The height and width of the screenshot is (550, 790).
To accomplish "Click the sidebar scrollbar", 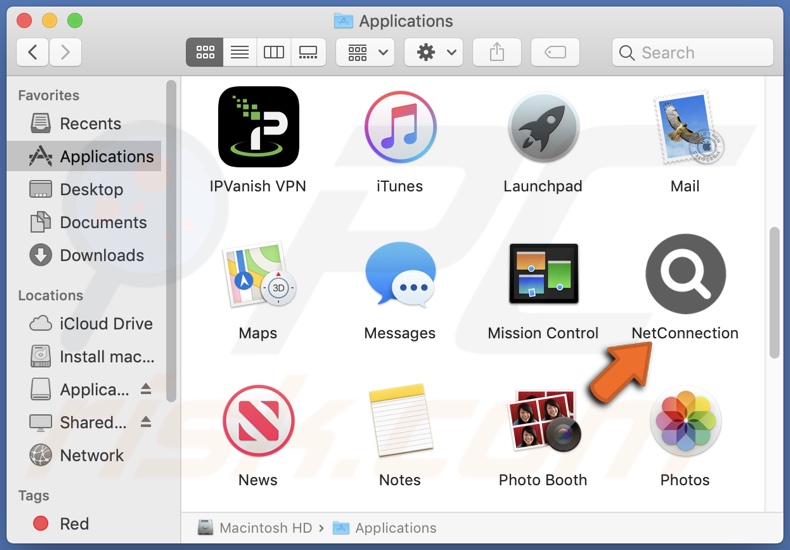I will (x=171, y=241).
